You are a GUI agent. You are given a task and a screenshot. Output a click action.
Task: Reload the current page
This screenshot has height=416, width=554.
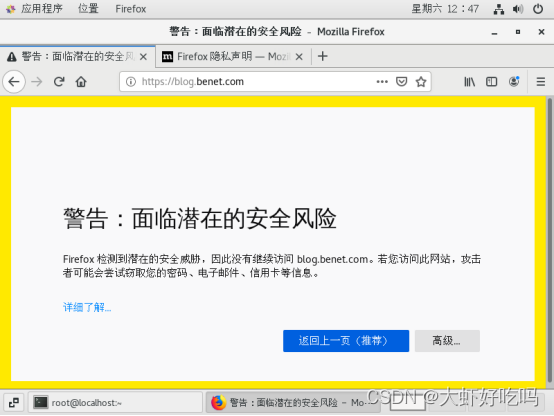59,82
